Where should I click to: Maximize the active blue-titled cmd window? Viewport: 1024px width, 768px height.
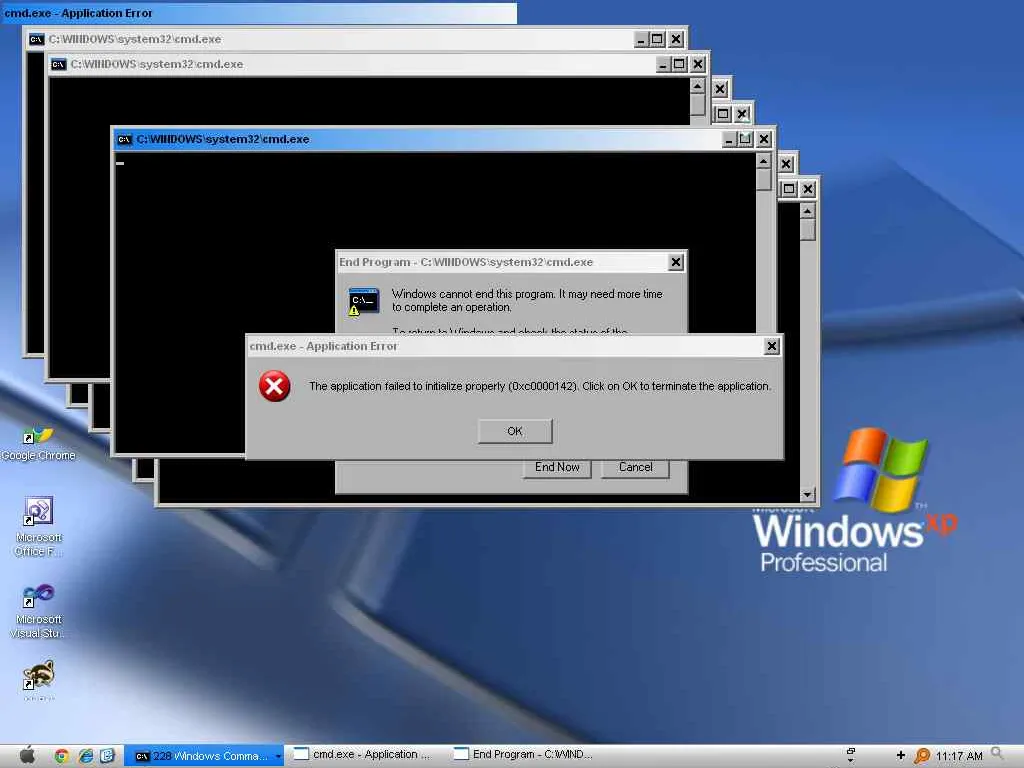tap(745, 139)
